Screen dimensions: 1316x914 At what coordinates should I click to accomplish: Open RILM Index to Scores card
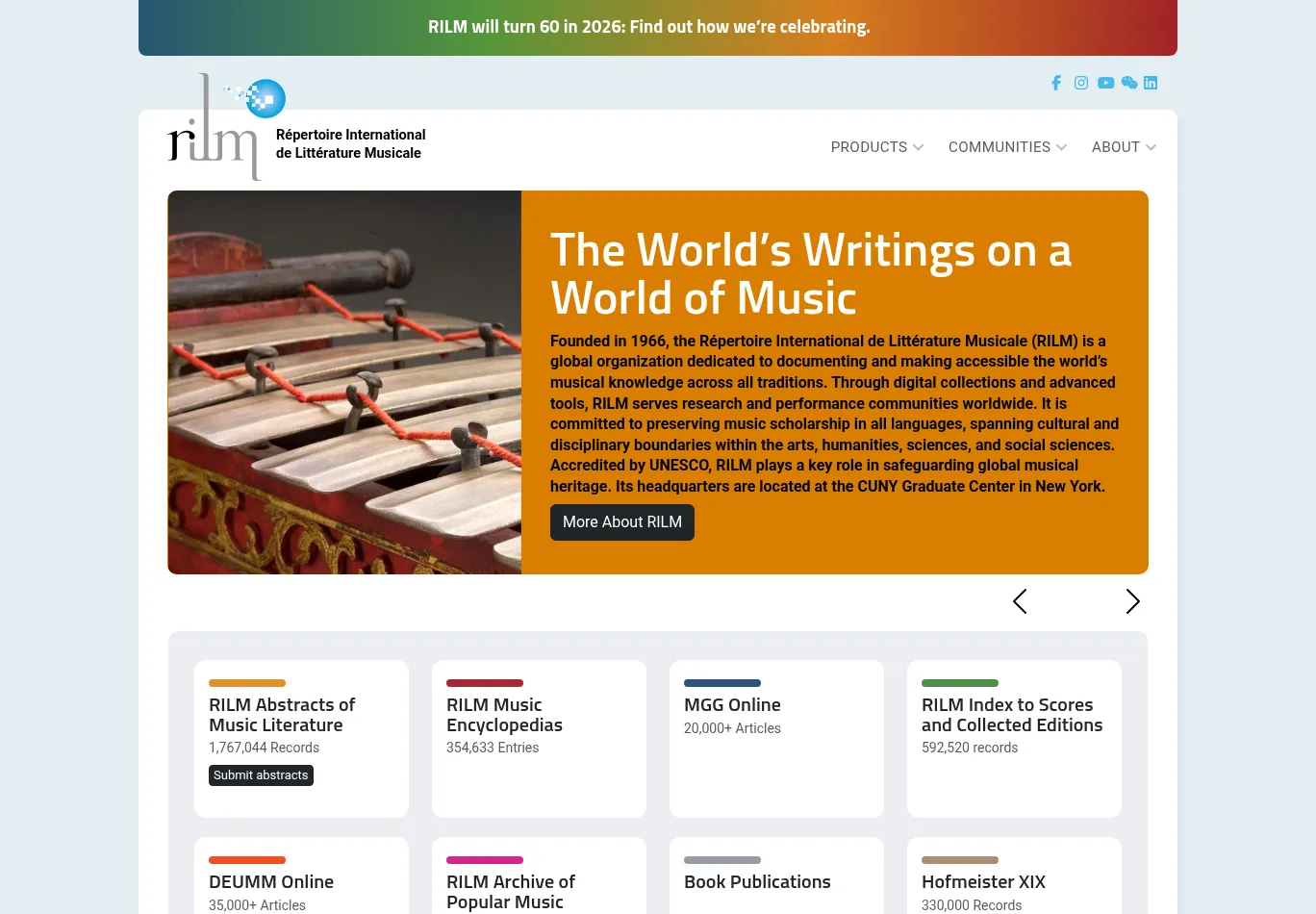[1012, 715]
